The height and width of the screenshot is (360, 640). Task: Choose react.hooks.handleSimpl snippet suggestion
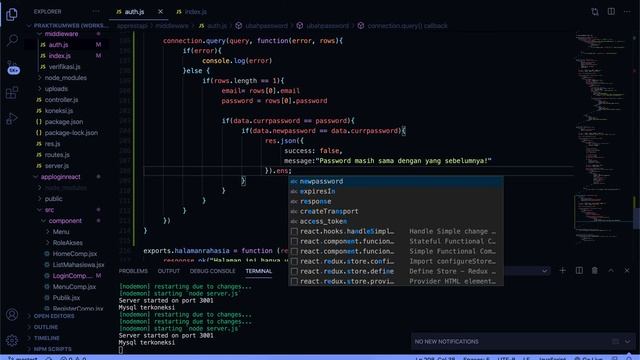(396, 231)
